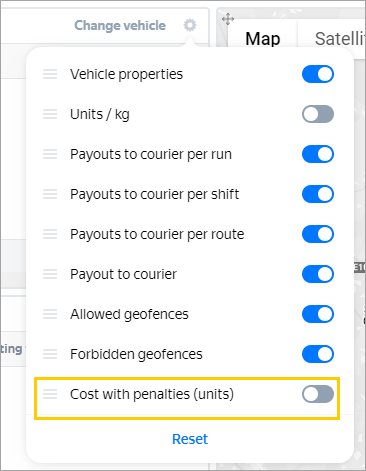
Task: Enable the Units / kg toggle
Action: coord(318,114)
